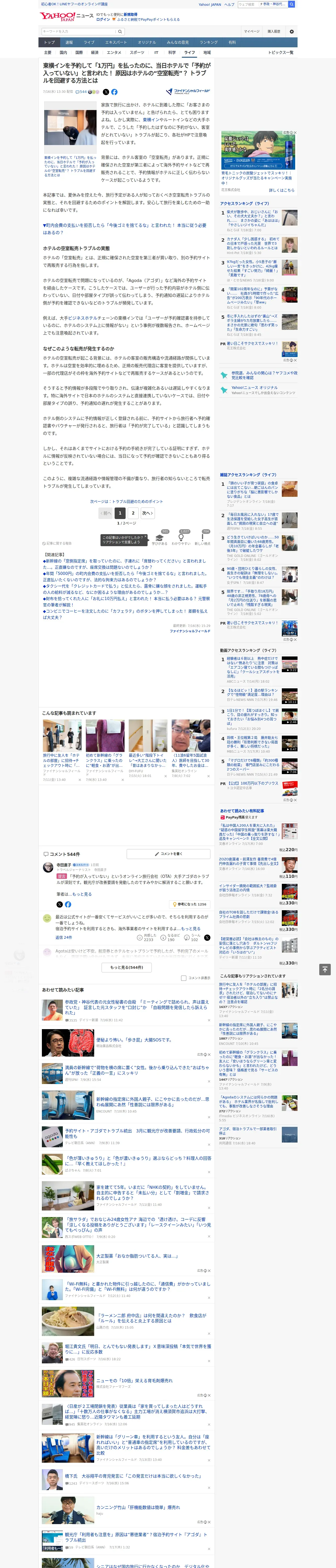Click the ログイン link in the header
Screen dimensions: 336x1568
(x=103, y=20)
